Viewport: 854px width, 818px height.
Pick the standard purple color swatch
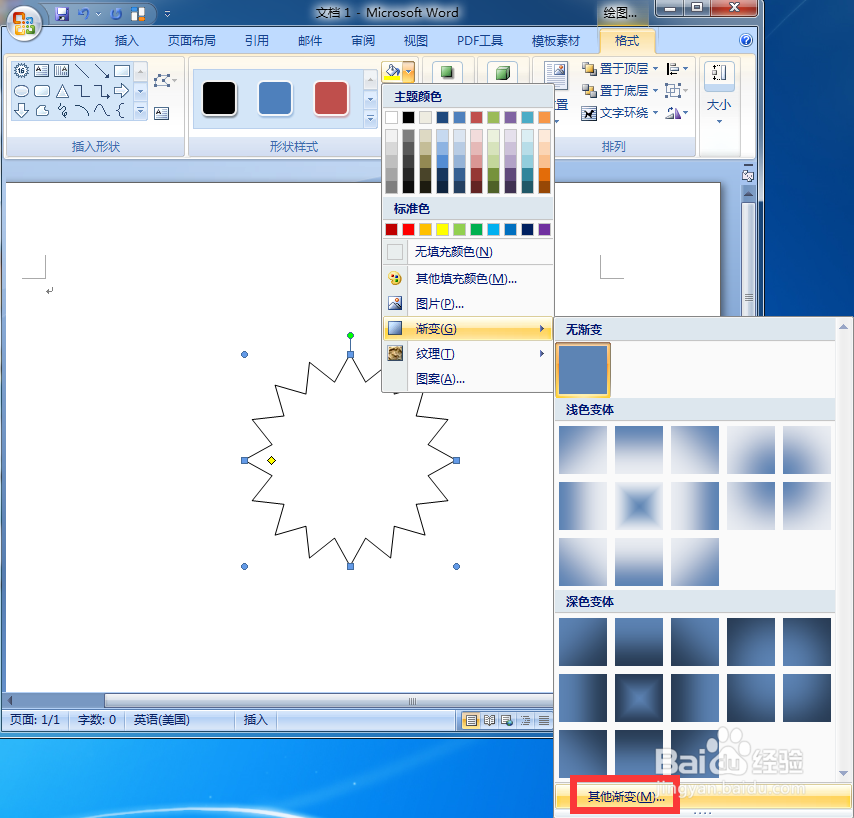point(544,229)
